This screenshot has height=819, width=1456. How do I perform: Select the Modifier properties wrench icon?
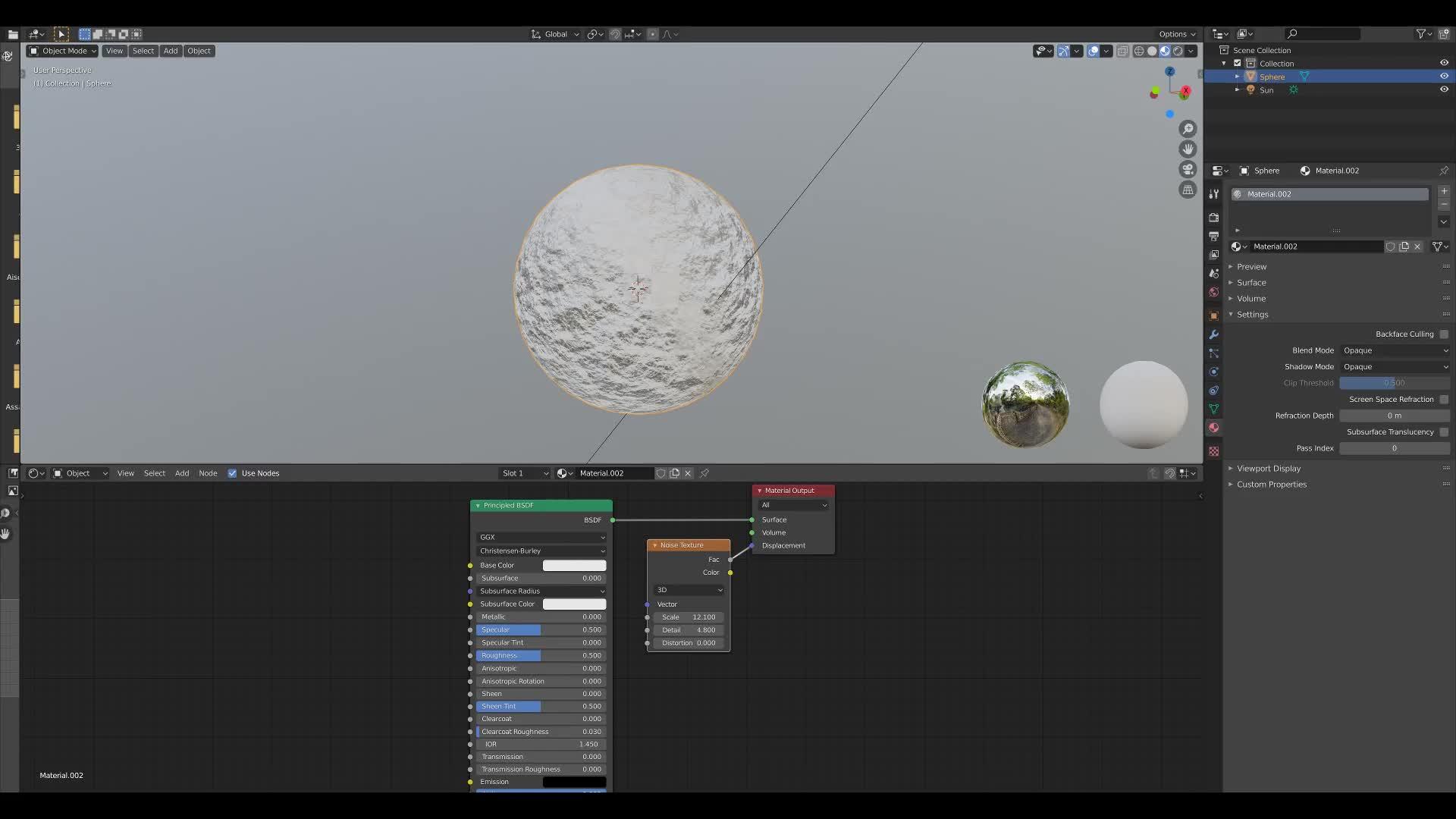coord(1214,335)
